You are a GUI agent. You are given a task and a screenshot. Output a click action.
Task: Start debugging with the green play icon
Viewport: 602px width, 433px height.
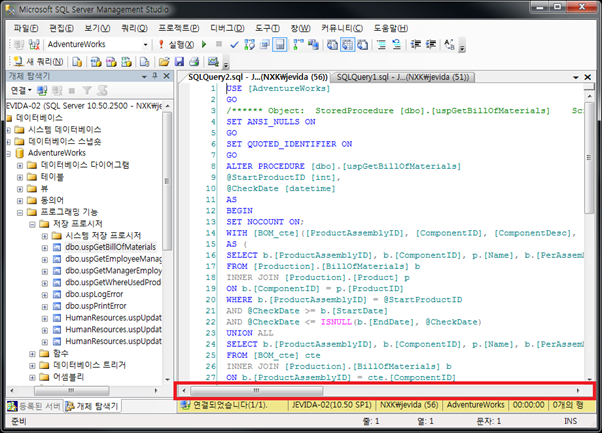[204, 45]
